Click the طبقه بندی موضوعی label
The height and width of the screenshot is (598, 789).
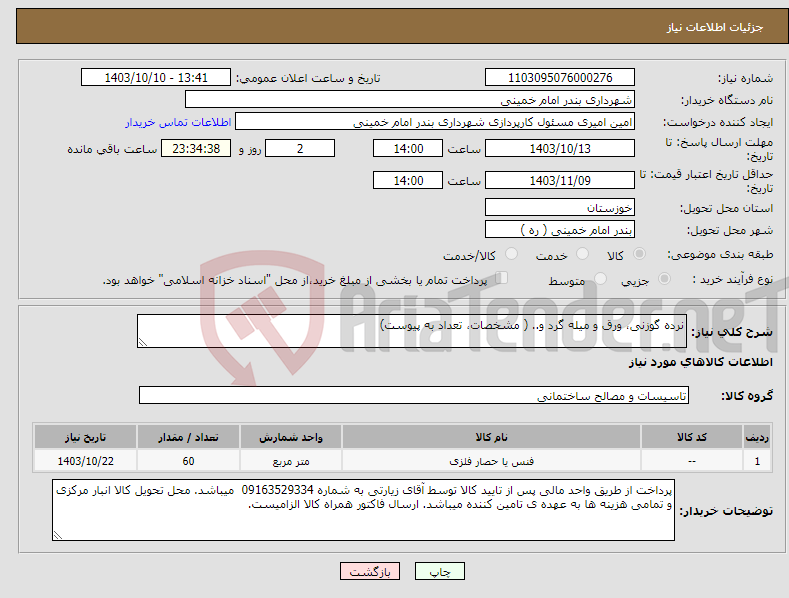[x=720, y=254]
